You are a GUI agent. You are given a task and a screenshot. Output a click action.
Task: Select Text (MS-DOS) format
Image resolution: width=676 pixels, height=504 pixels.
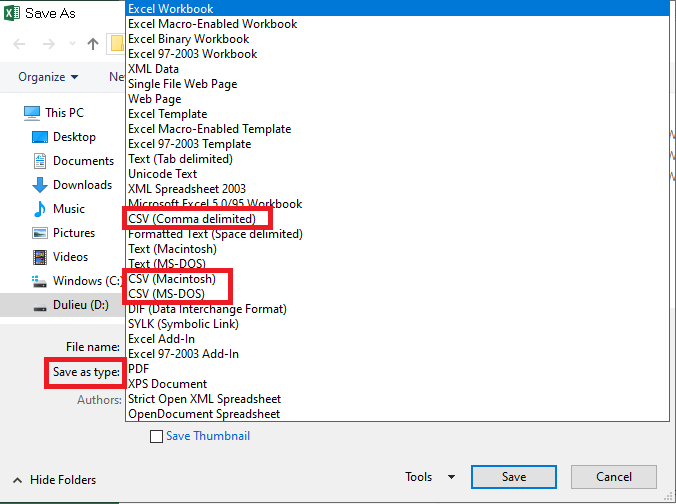pyautogui.click(x=397, y=264)
